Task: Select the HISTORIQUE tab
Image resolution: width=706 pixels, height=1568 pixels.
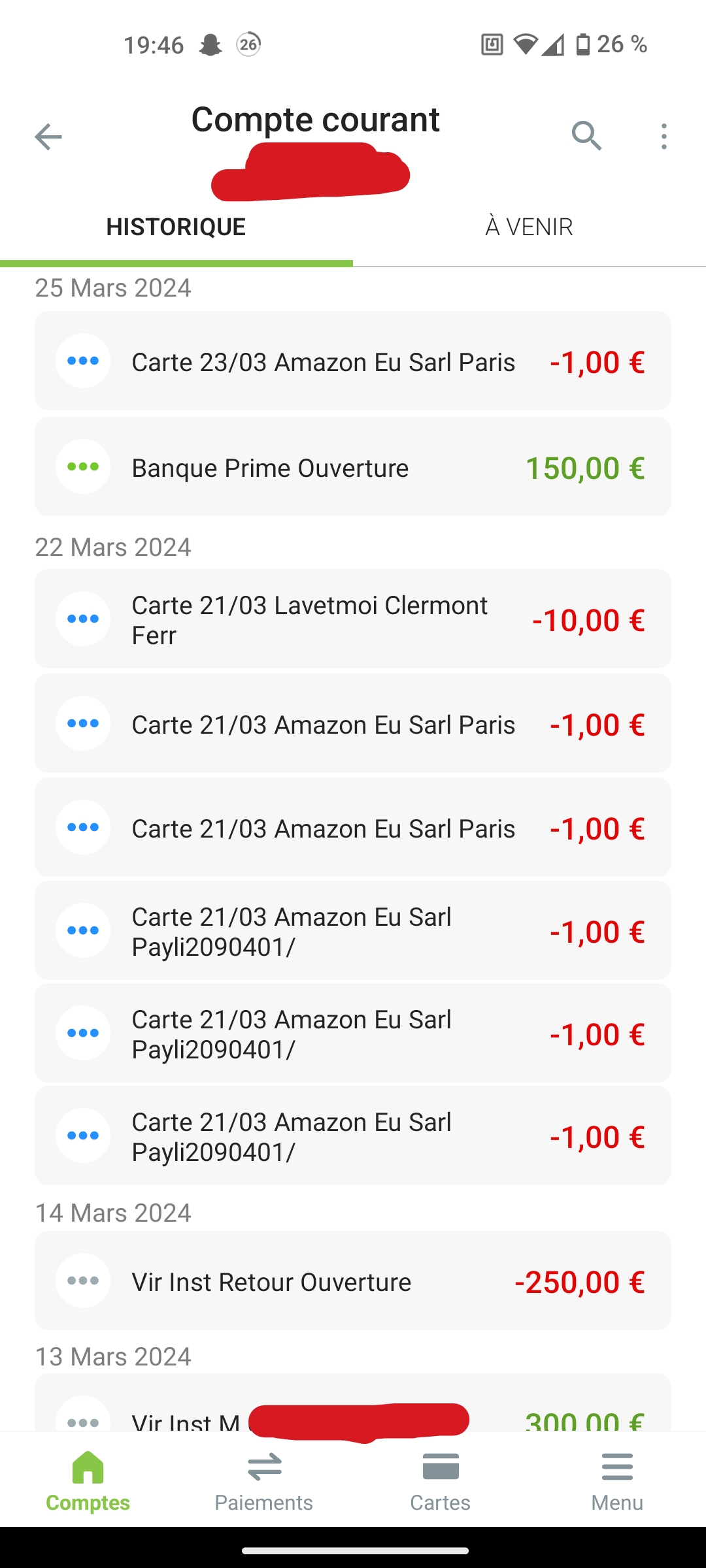Action: click(x=176, y=227)
